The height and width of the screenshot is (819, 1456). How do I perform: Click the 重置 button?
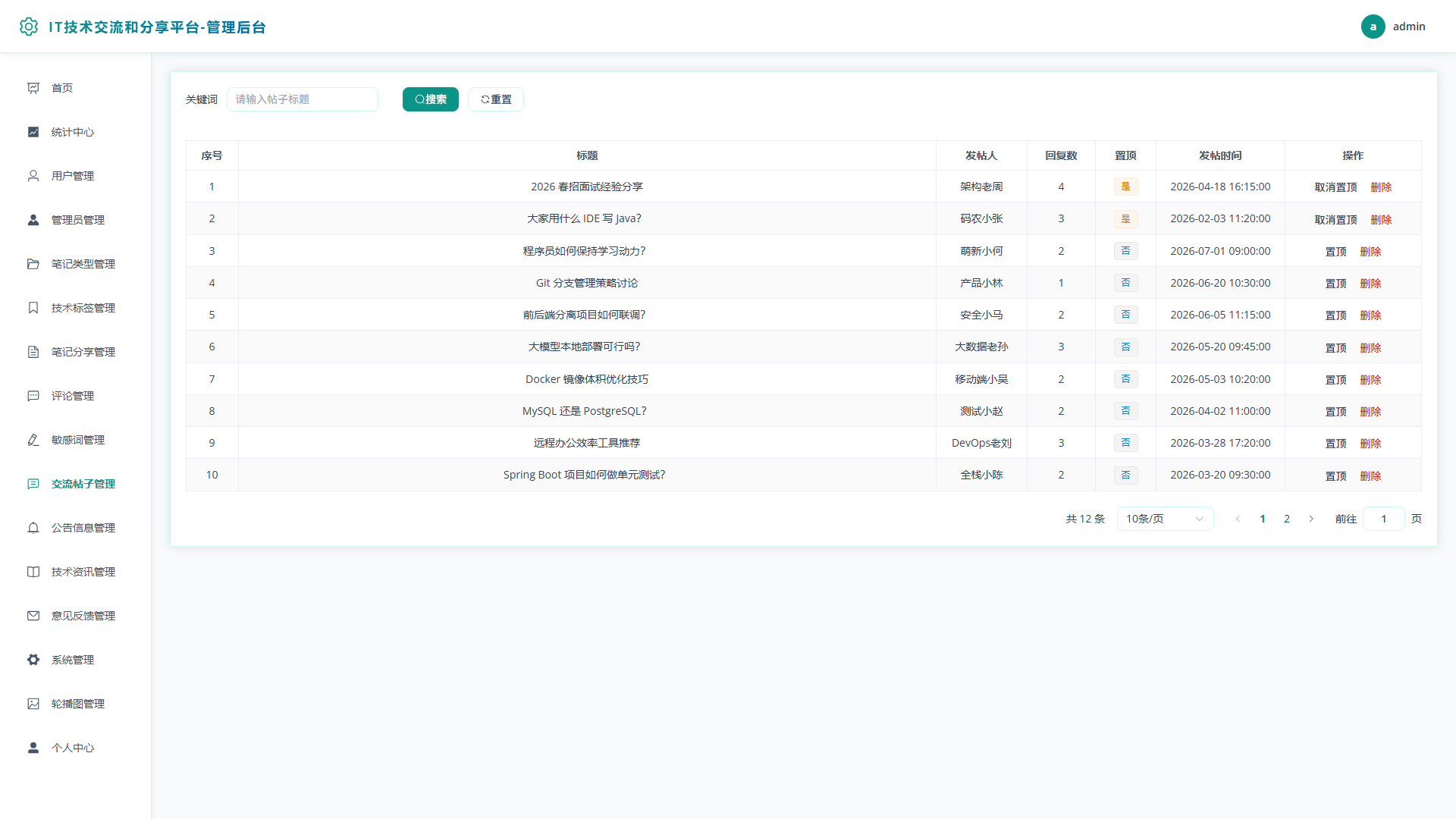click(496, 99)
